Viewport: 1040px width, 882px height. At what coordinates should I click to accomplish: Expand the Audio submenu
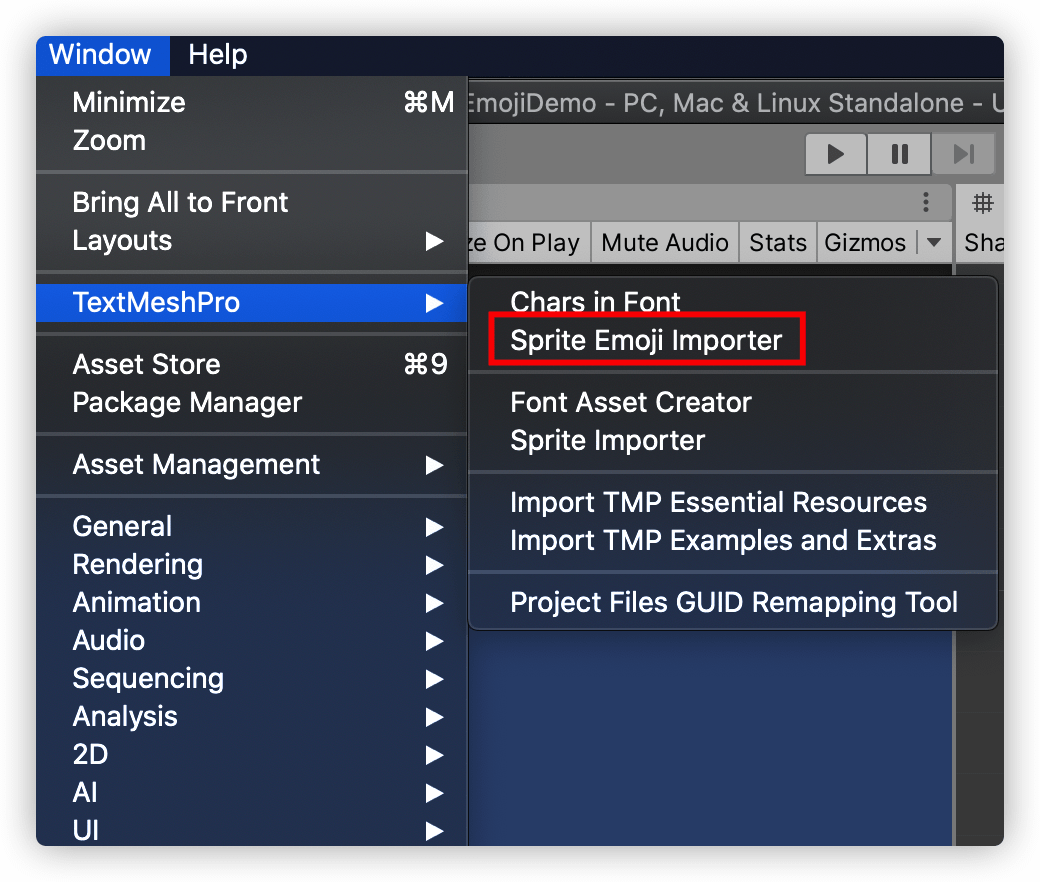(252, 641)
